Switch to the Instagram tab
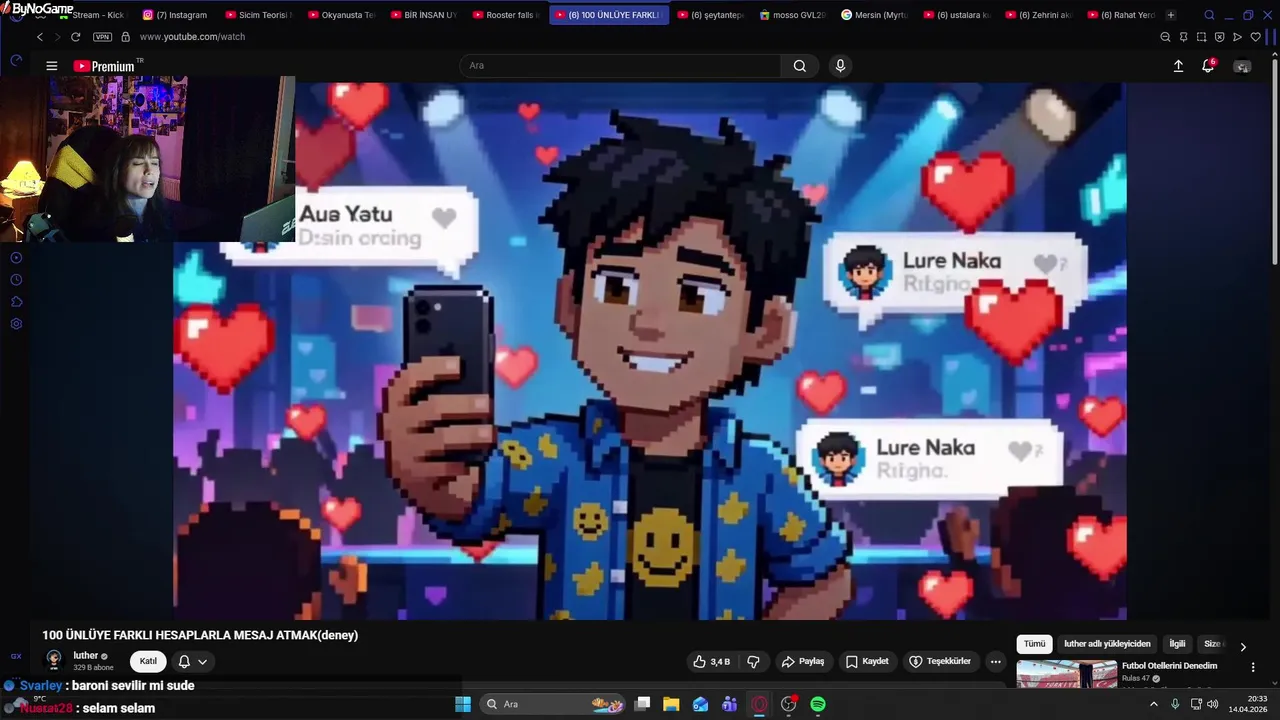Image resolution: width=1280 pixels, height=720 pixels. (175, 15)
